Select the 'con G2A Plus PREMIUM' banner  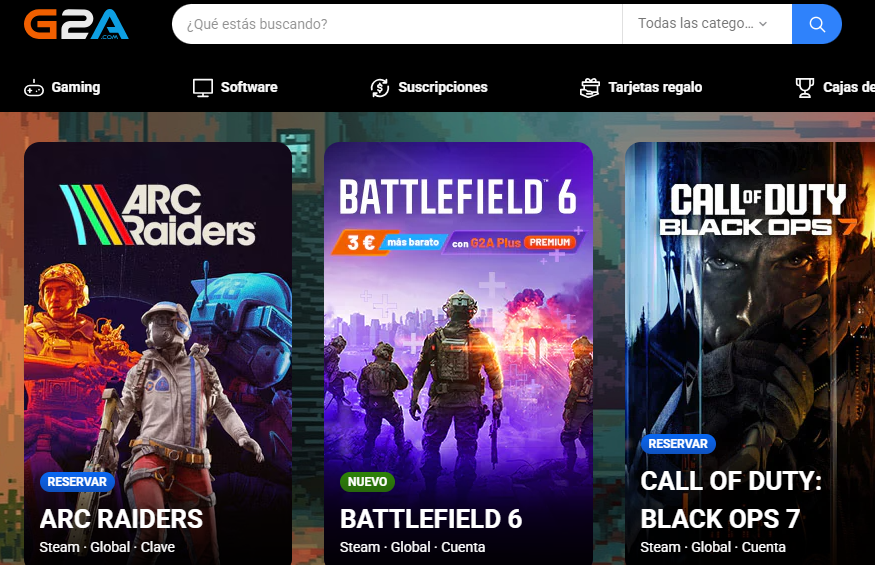[512, 242]
